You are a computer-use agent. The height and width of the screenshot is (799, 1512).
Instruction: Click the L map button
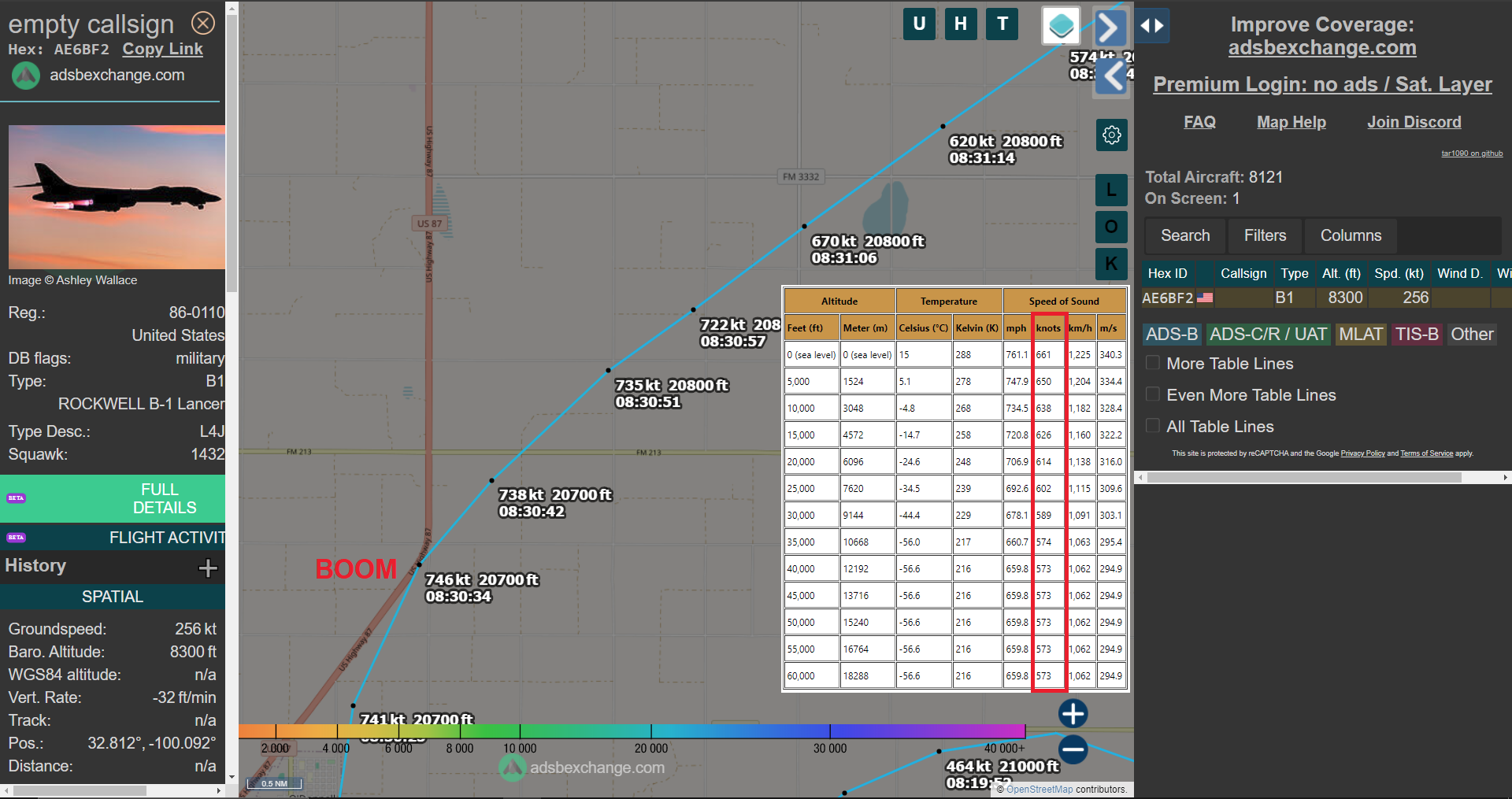pyautogui.click(x=1111, y=190)
